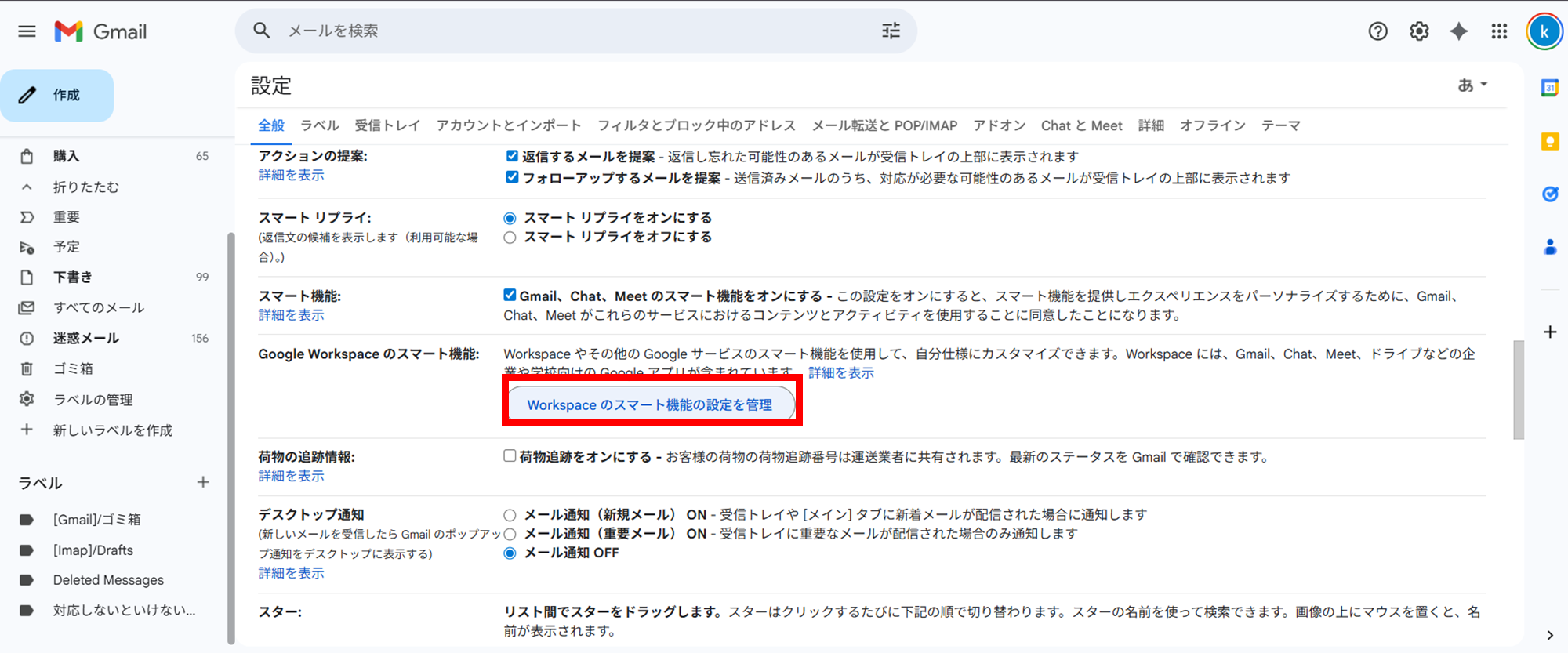Click Workspace のスマート機能の設定を管理 button
The width and height of the screenshot is (1568, 653).
pyautogui.click(x=650, y=404)
